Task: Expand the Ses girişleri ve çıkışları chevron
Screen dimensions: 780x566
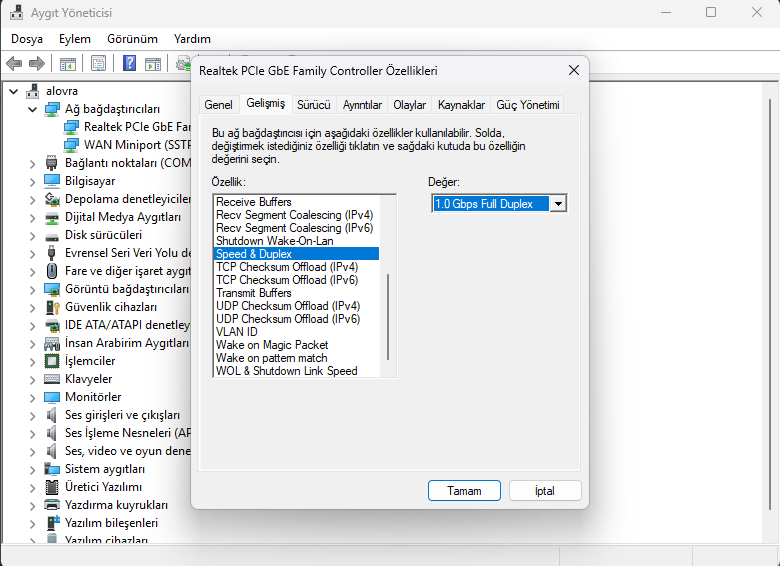Action: pyautogui.click(x=33, y=416)
